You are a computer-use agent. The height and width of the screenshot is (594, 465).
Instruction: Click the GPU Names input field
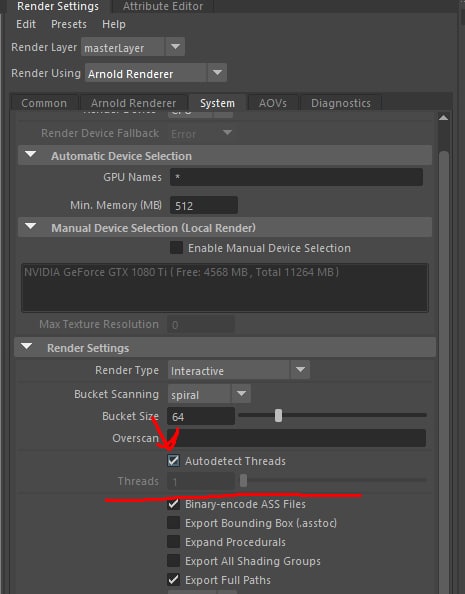click(296, 177)
